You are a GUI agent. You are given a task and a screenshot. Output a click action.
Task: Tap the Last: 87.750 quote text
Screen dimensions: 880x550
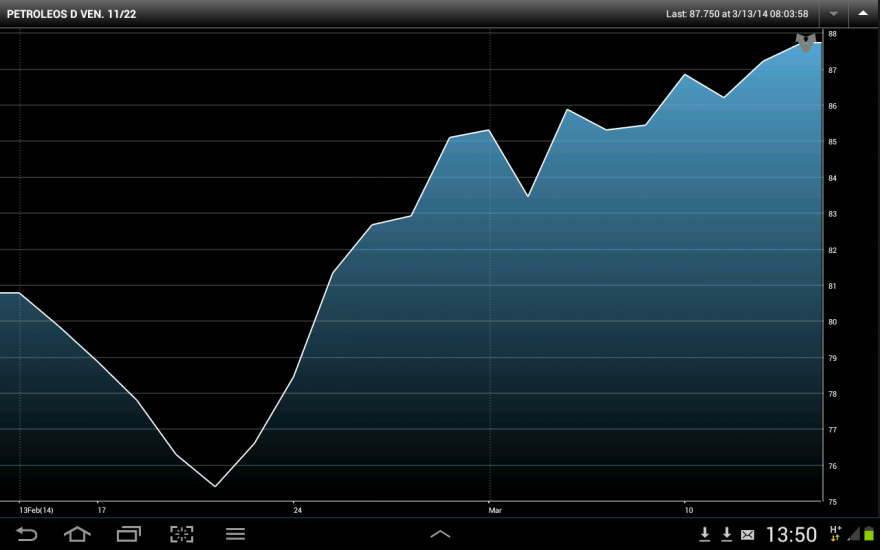[x=737, y=14]
